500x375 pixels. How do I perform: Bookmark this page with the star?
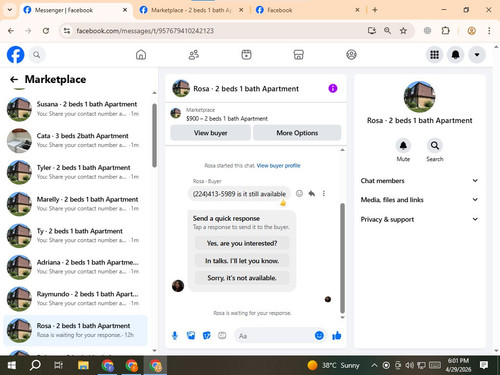(403, 31)
